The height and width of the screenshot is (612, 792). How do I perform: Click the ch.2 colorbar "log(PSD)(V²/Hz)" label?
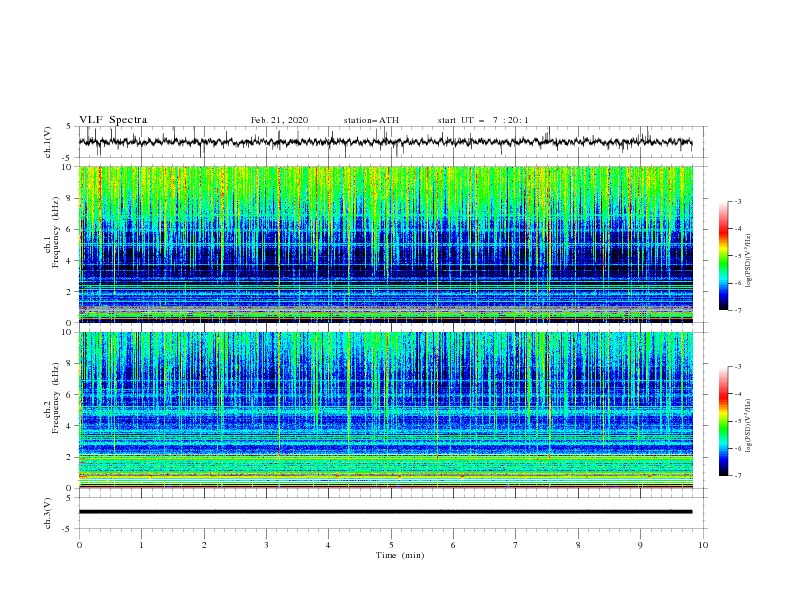coord(749,425)
